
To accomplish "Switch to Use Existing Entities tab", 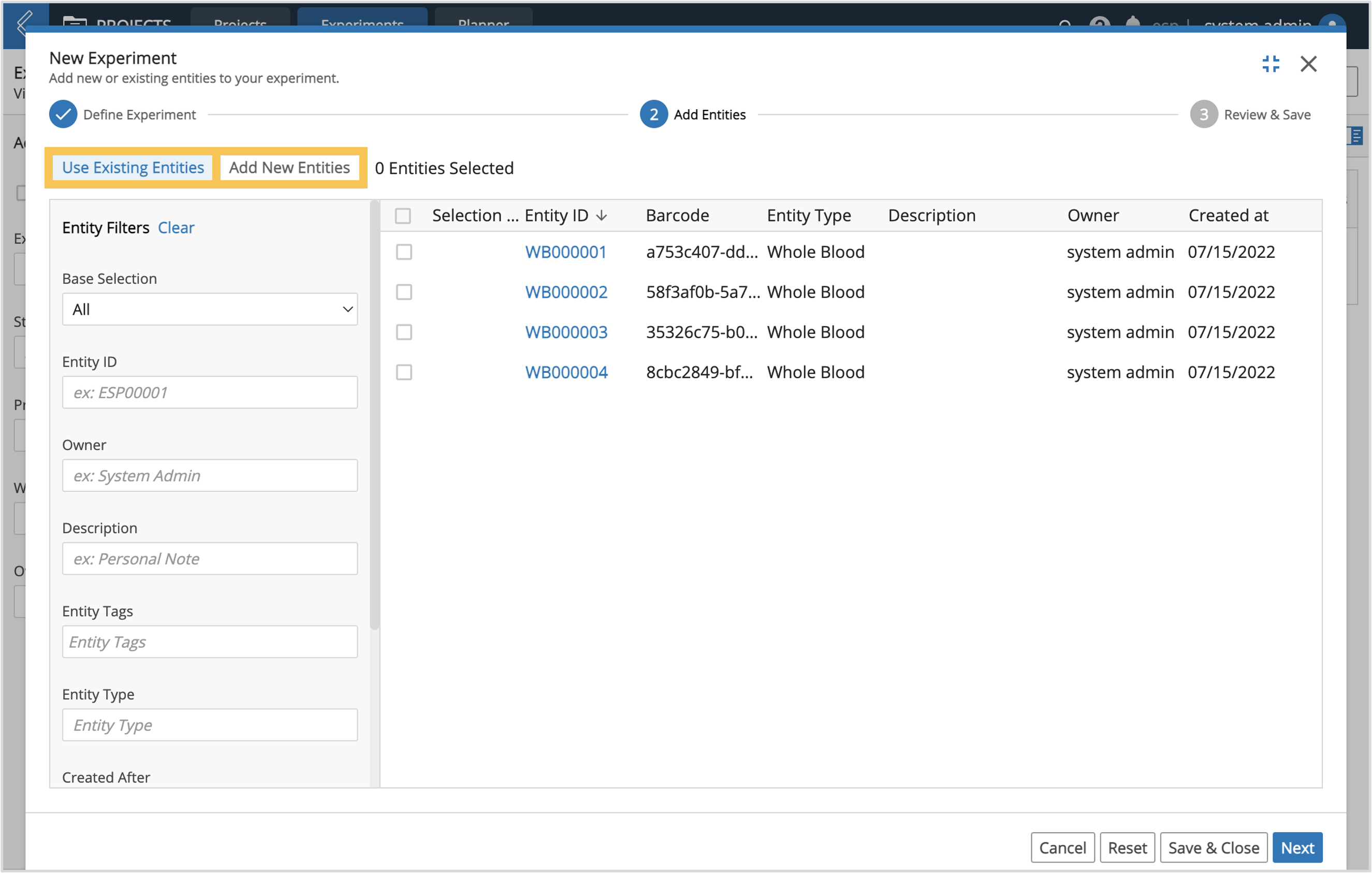I will (133, 168).
